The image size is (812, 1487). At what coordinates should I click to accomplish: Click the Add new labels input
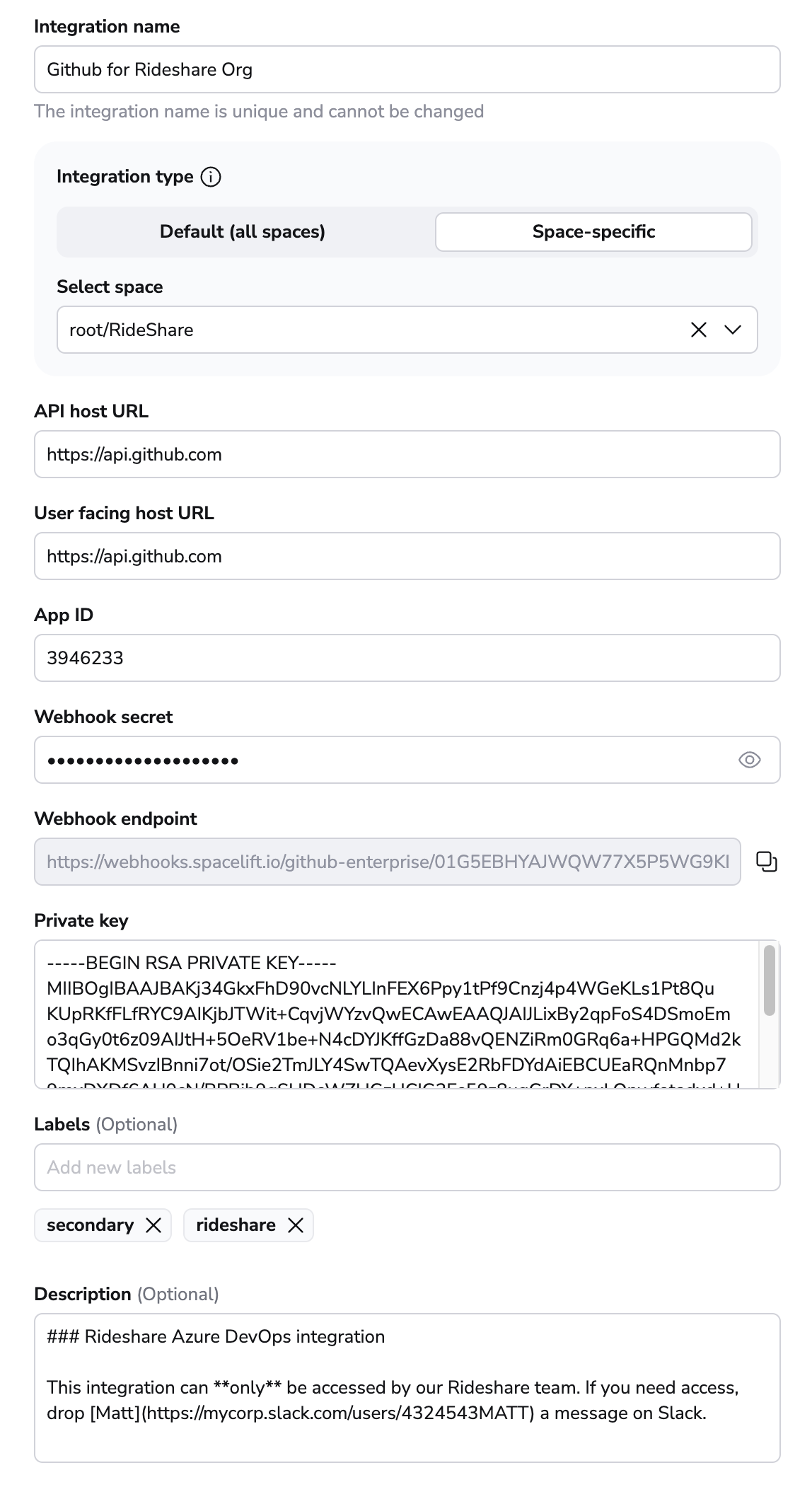pos(407,1167)
